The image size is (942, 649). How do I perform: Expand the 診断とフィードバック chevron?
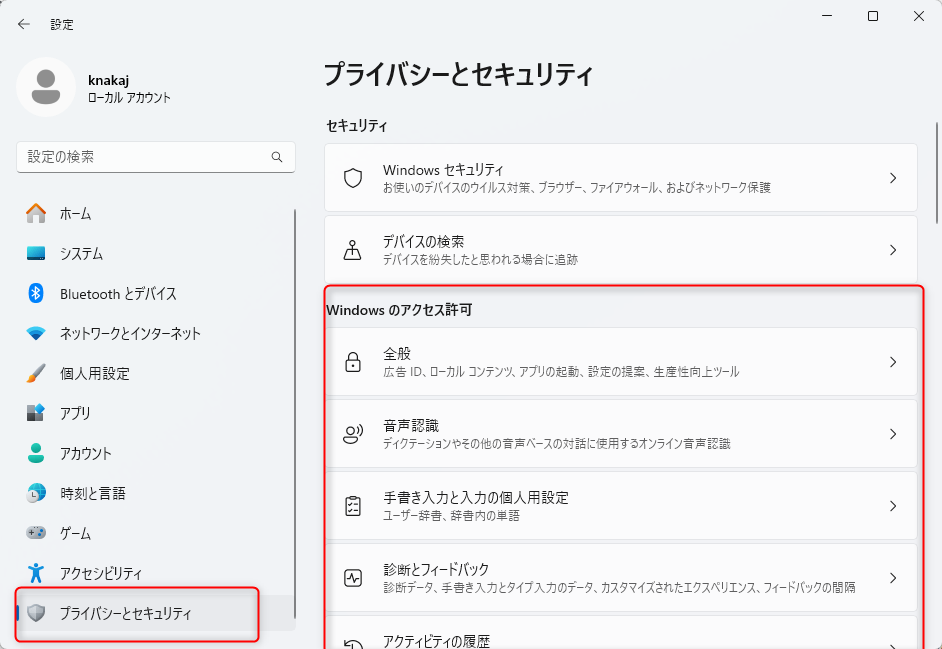(x=893, y=577)
